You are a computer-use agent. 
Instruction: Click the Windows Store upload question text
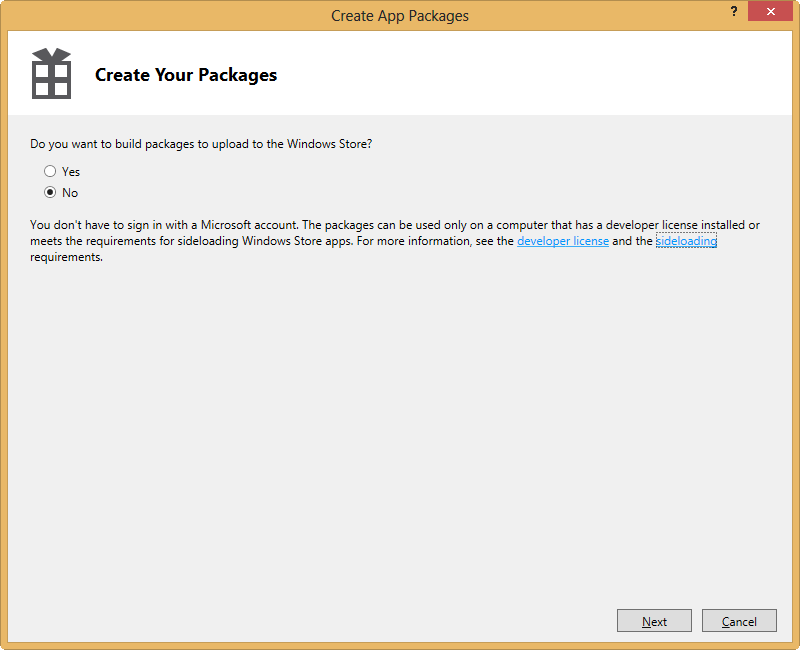(201, 144)
